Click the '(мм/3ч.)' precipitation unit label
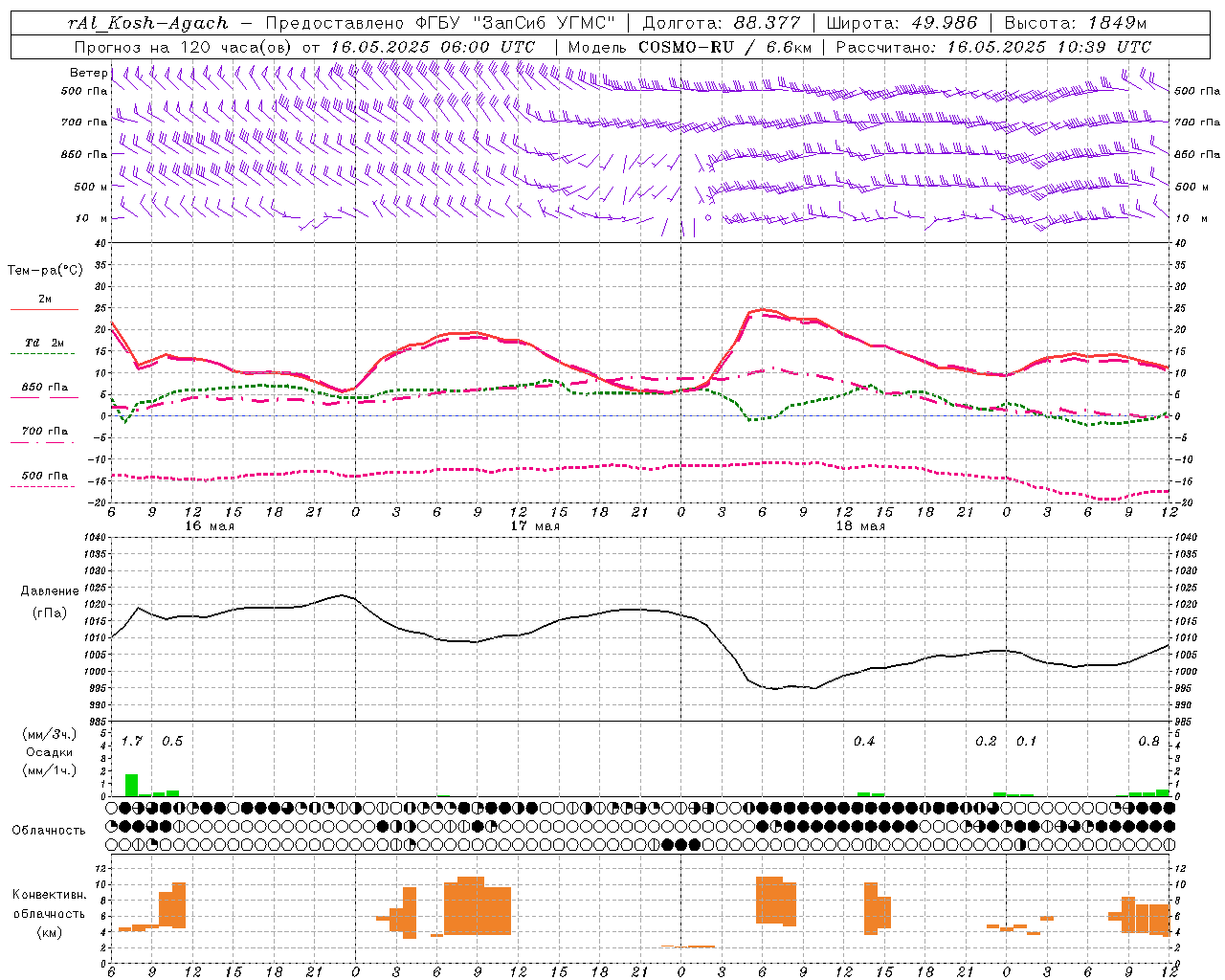 (49, 735)
